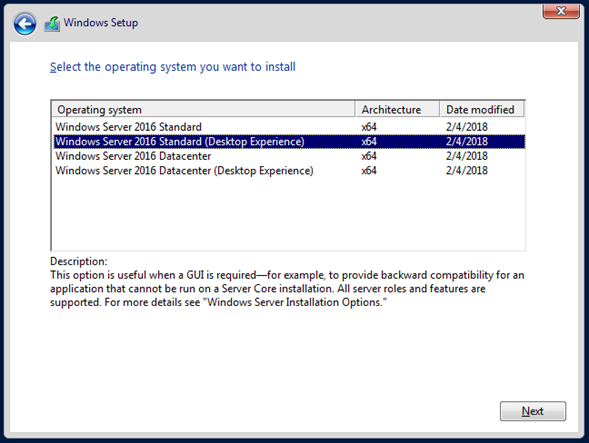Viewport: 589px width, 443px height.
Task: Click the 'Select the operating system you want to install' heading
Action: 173,67
